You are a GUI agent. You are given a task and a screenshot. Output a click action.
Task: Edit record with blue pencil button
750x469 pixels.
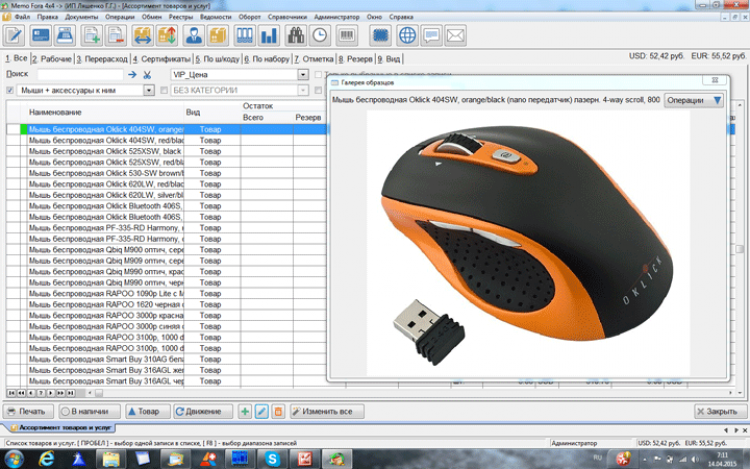[x=262, y=412]
